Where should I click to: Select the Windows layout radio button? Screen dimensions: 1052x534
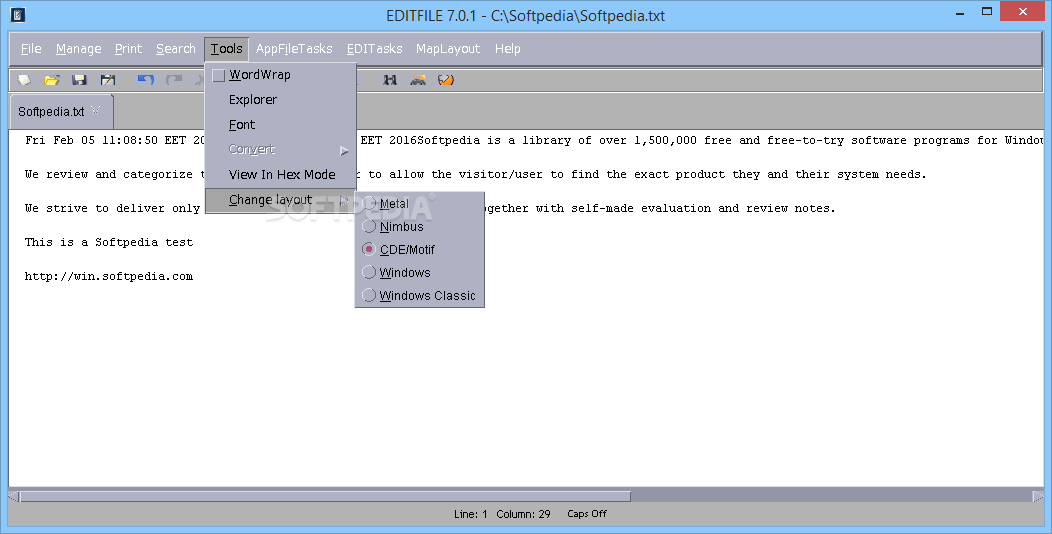[369, 272]
